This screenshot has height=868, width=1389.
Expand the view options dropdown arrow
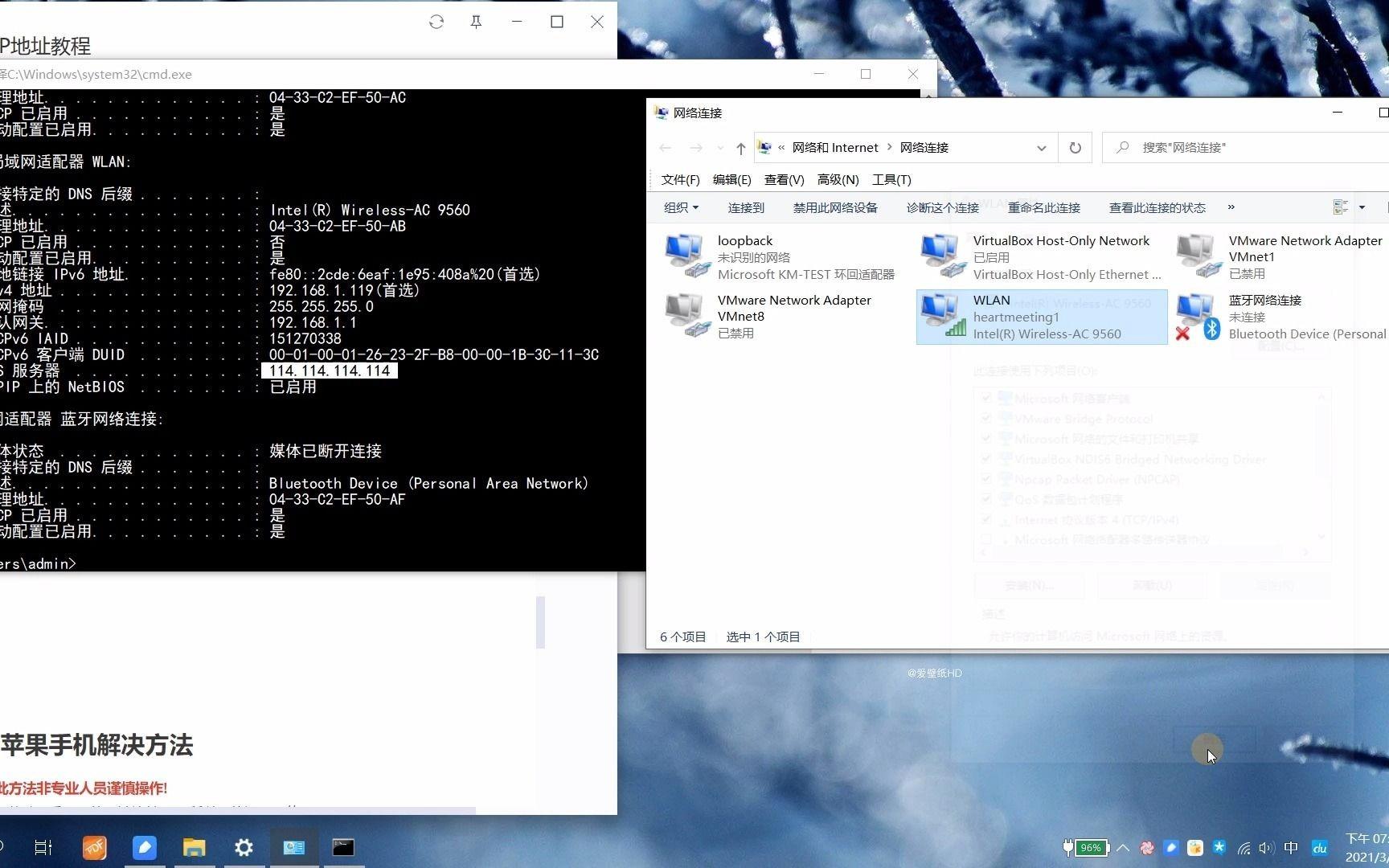(1362, 207)
